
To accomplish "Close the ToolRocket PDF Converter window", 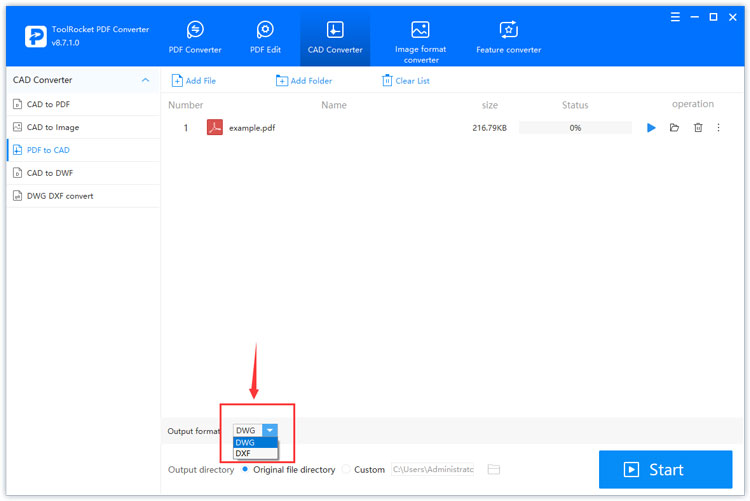I will pos(732,17).
